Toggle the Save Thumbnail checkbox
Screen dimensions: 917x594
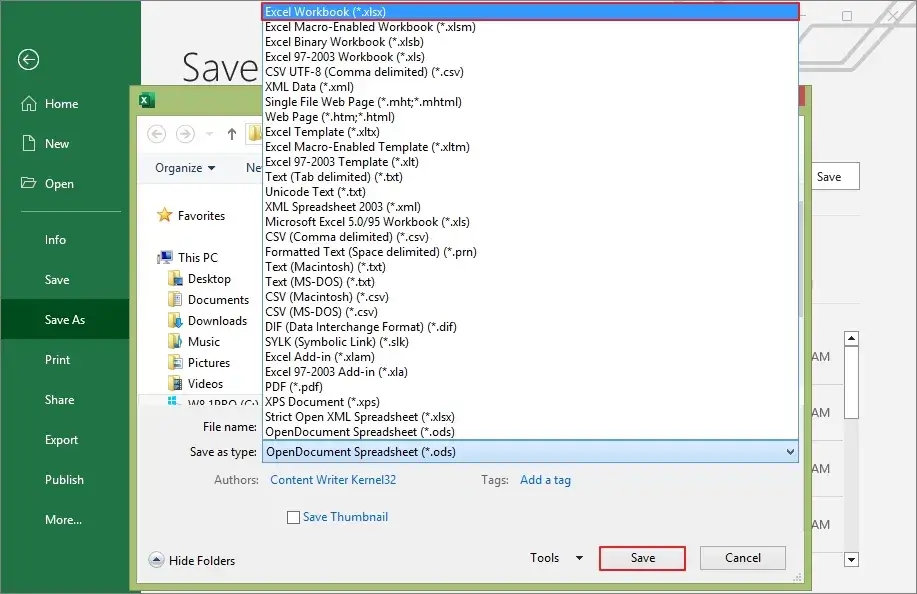(294, 517)
